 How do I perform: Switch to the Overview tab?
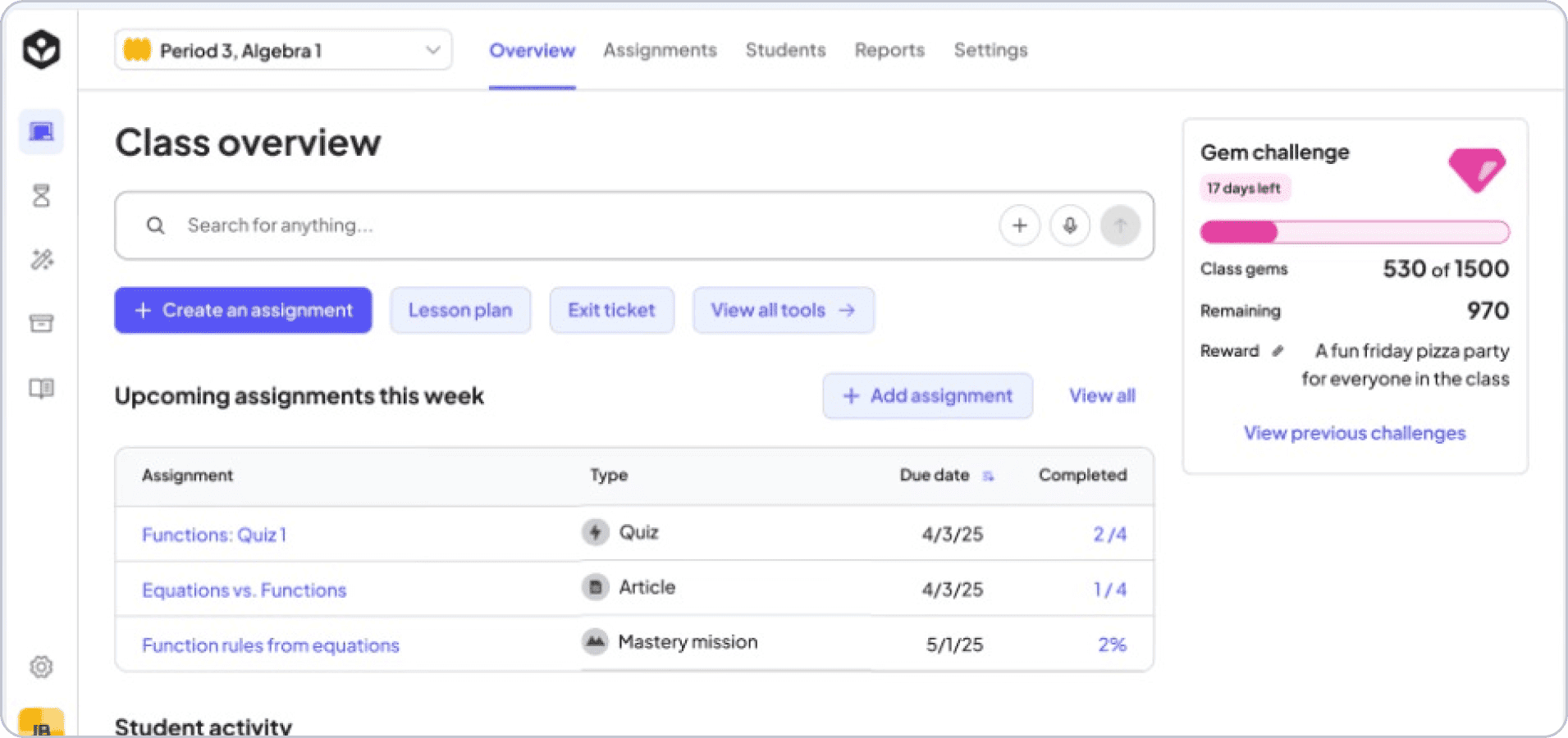point(532,50)
